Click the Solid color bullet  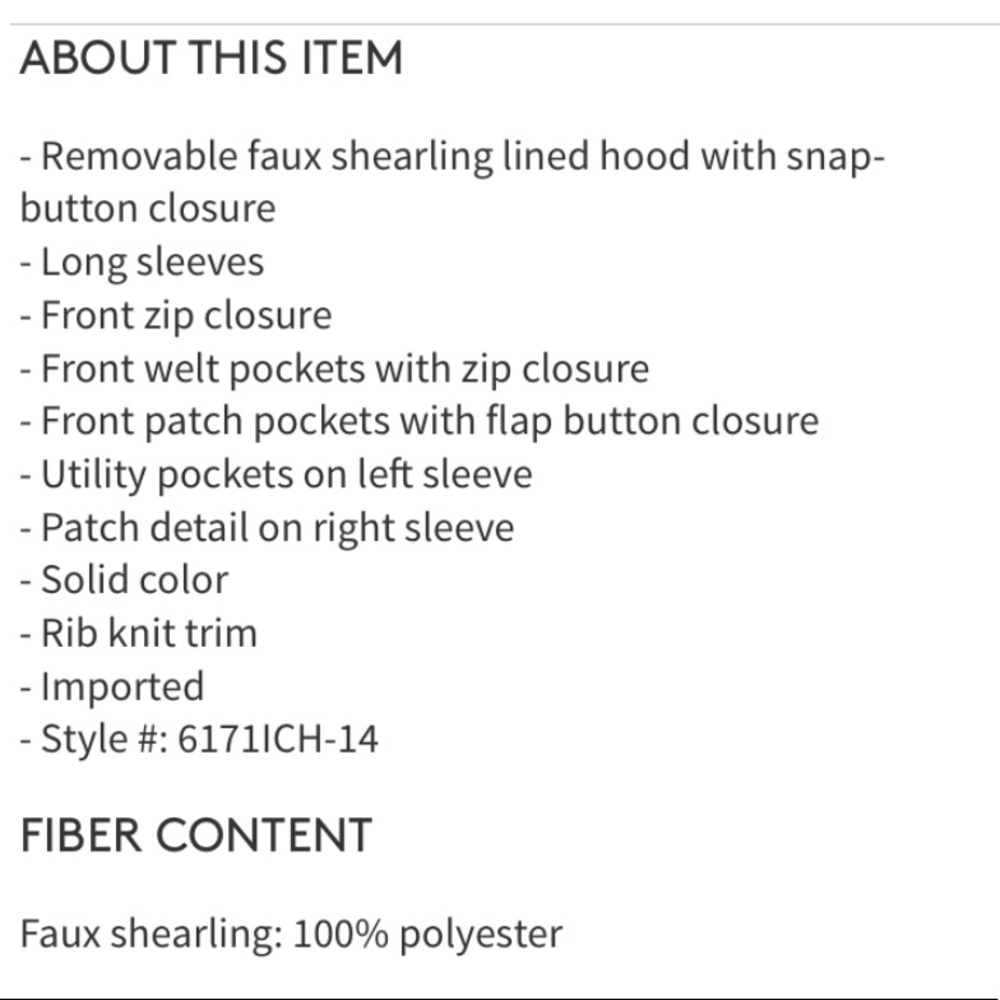tap(134, 580)
